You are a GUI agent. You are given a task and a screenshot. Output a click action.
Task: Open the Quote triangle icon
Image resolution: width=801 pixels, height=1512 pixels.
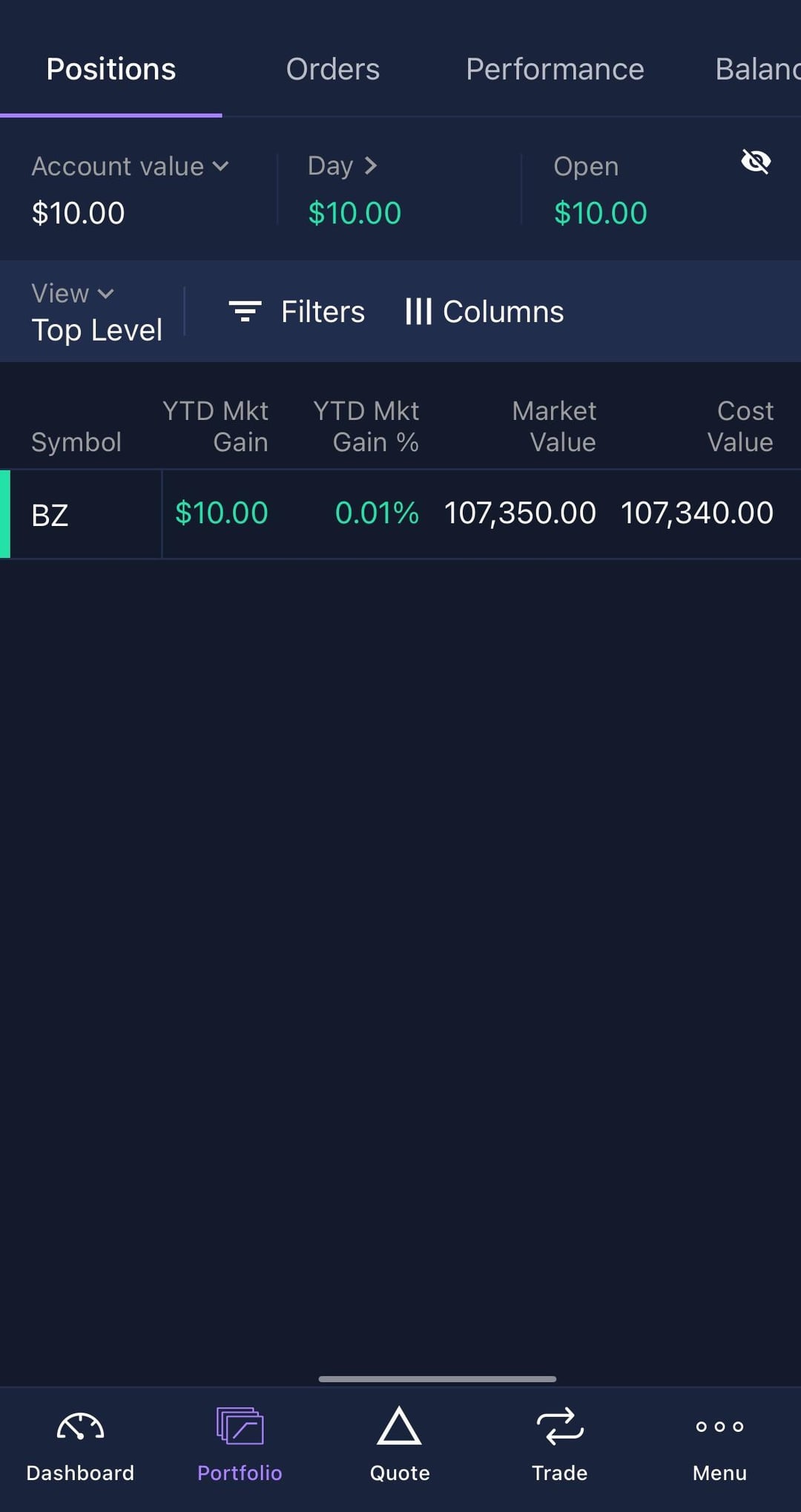(399, 1426)
